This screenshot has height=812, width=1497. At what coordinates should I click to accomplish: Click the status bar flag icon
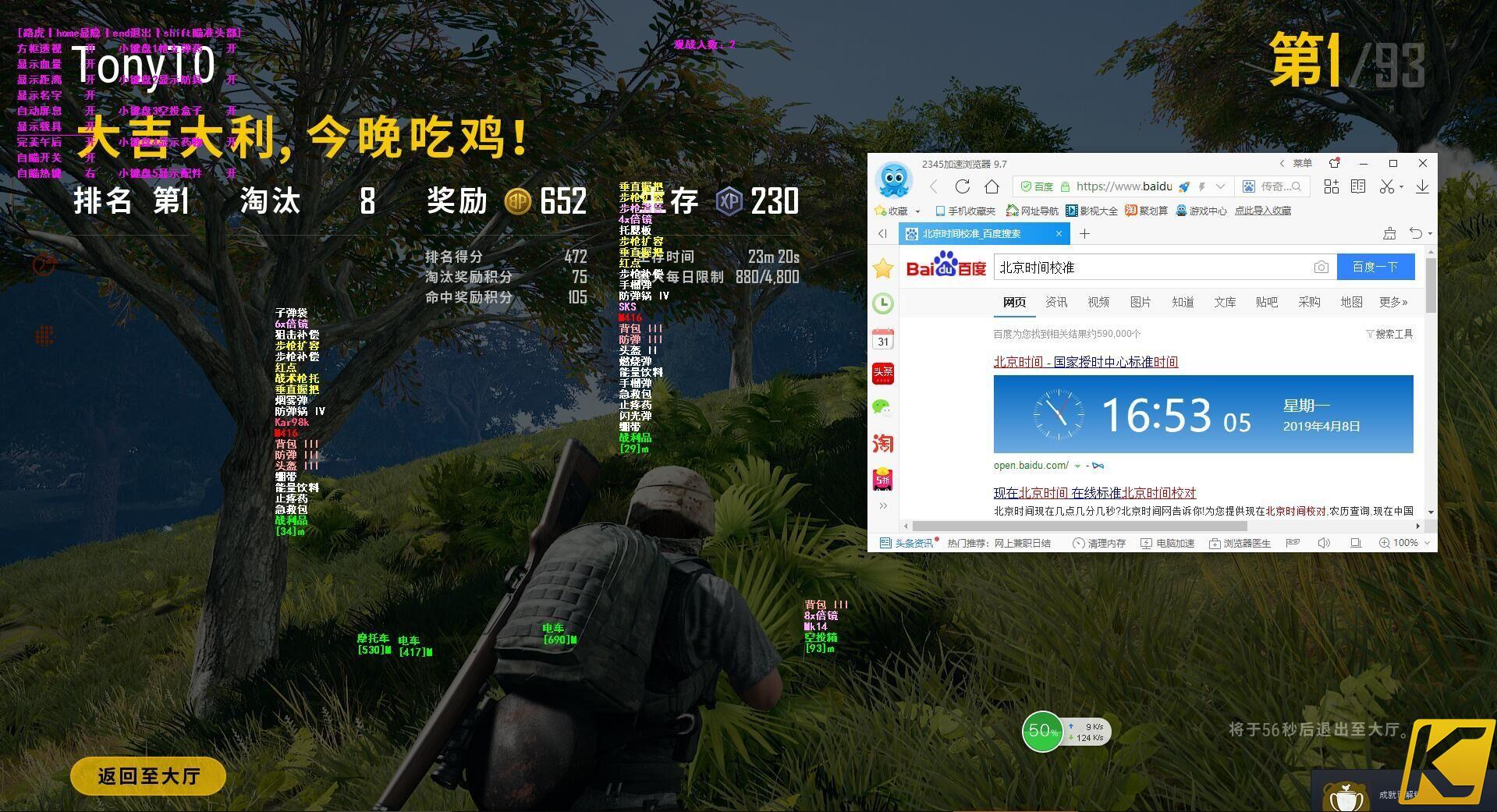tap(1293, 543)
